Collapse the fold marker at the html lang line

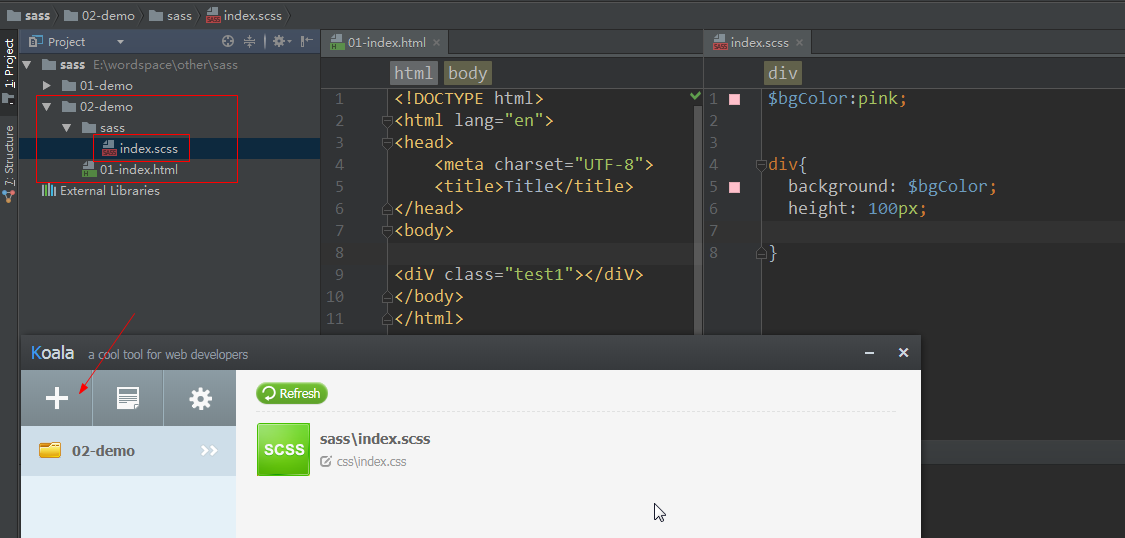[x=387, y=121]
